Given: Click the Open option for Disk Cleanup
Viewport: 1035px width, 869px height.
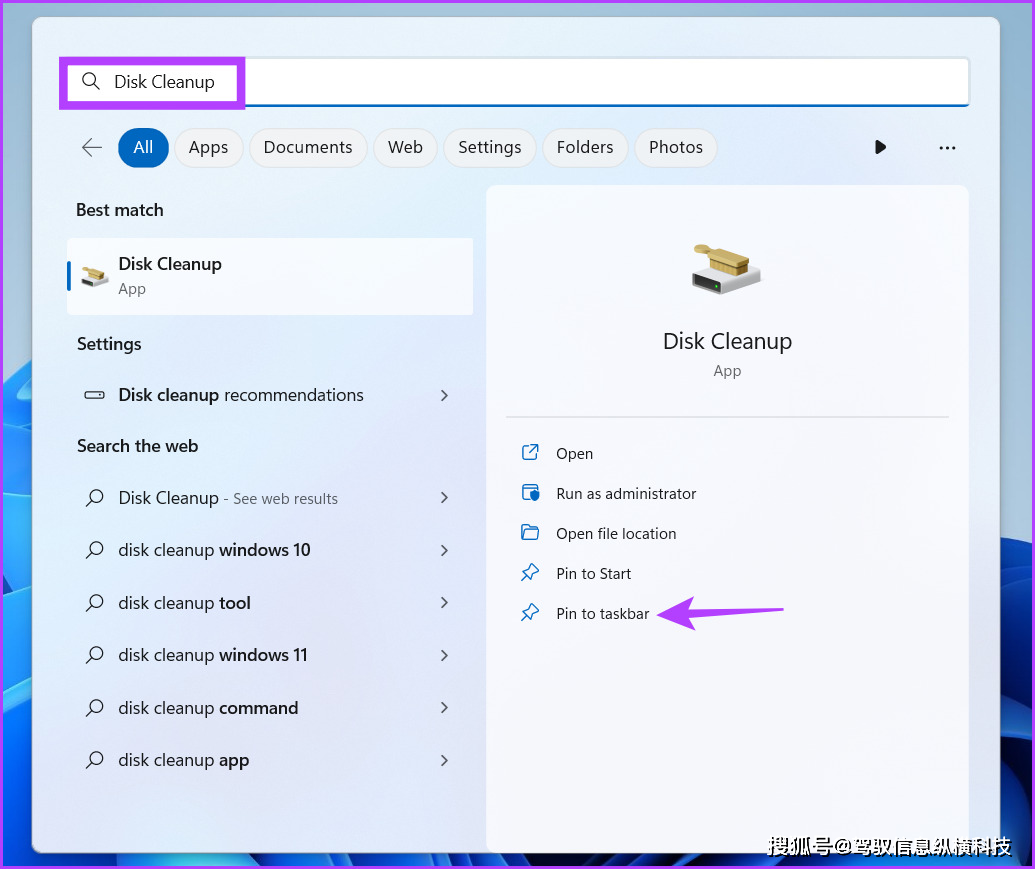Looking at the screenshot, I should [574, 454].
